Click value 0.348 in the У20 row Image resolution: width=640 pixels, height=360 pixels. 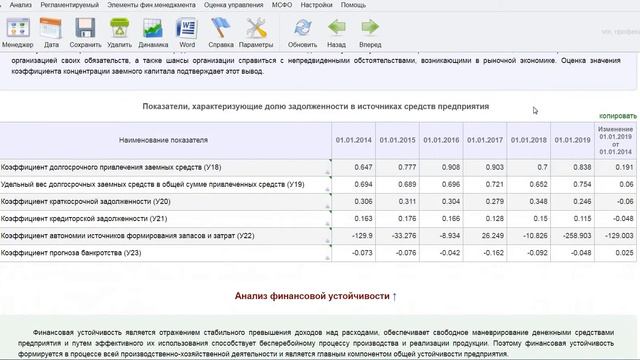tap(538, 202)
